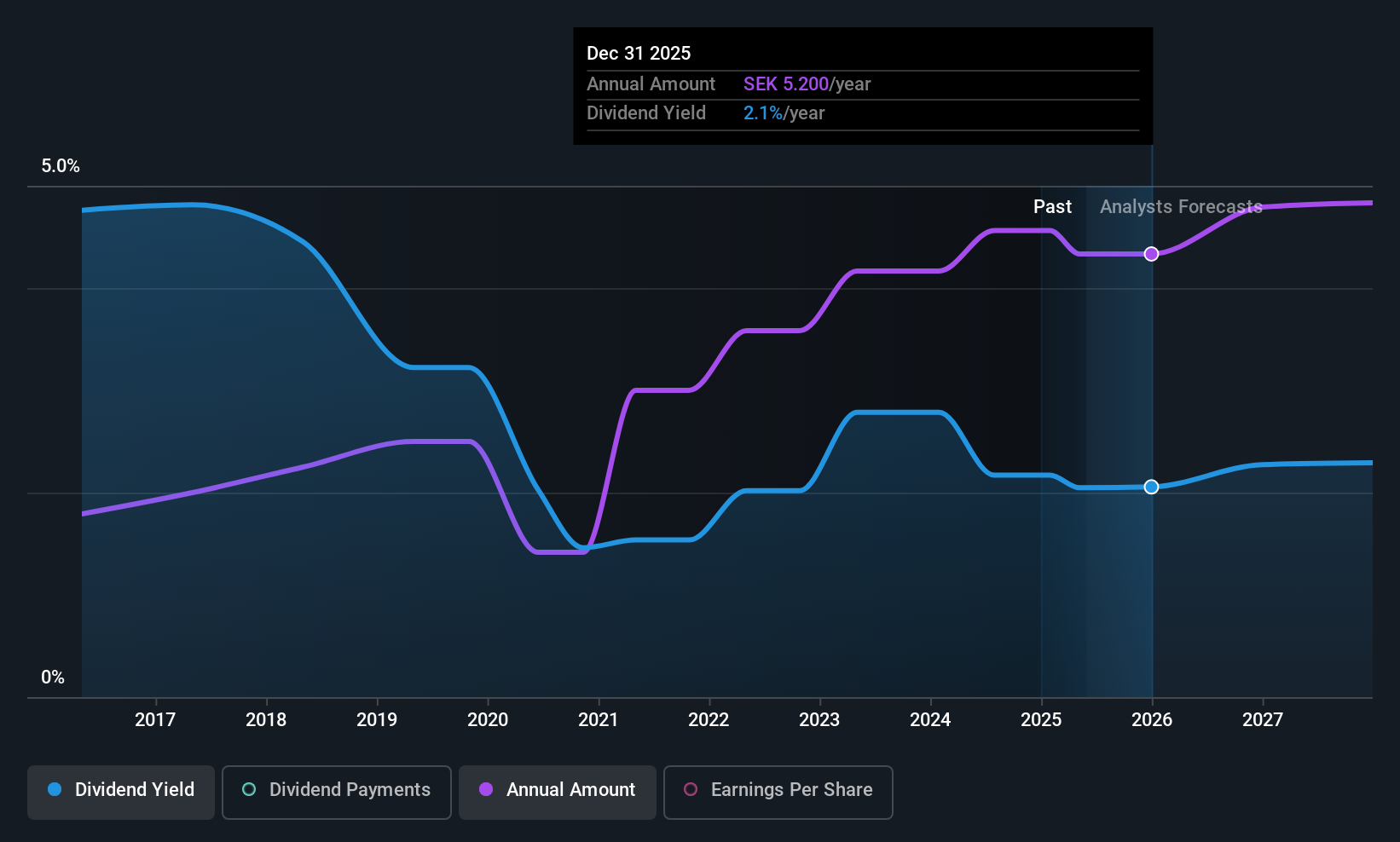
Task: Click the 2025 x-axis label
Action: (1041, 720)
